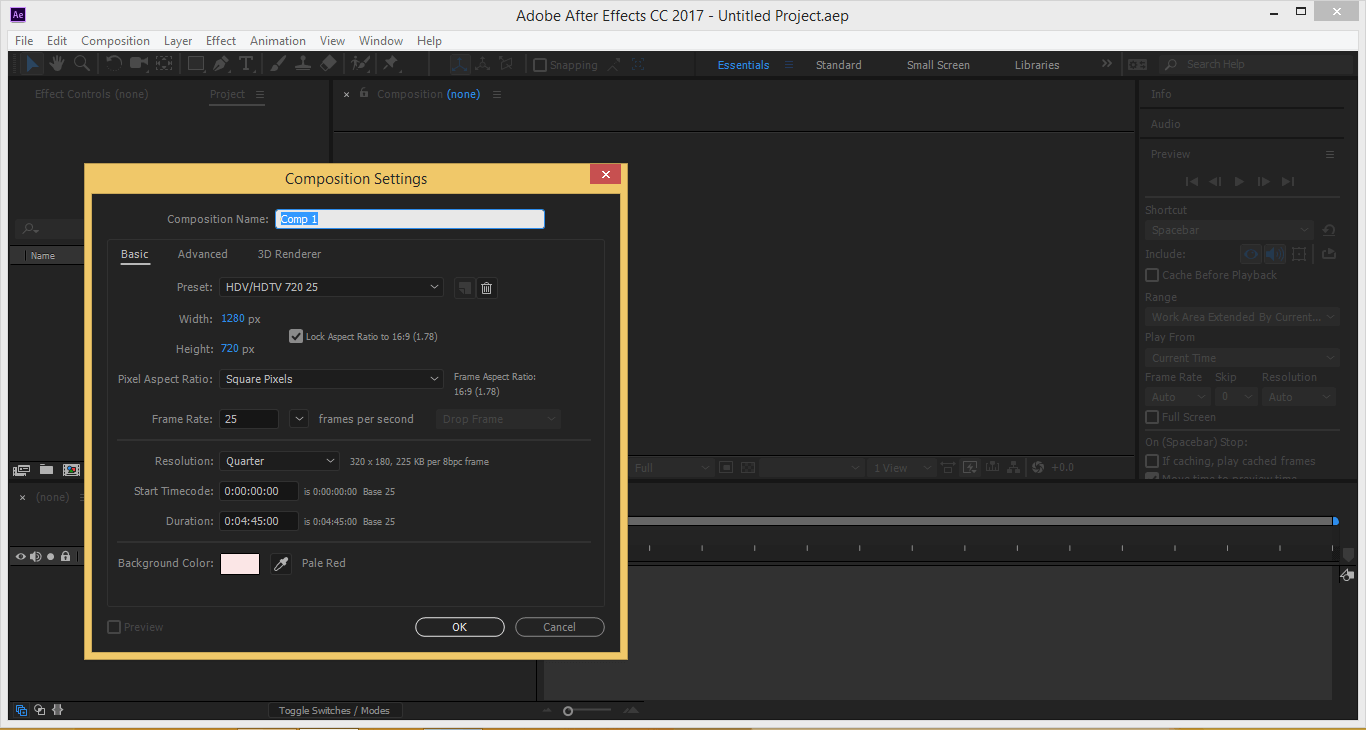Click the delete preset trash icon

click(486, 288)
